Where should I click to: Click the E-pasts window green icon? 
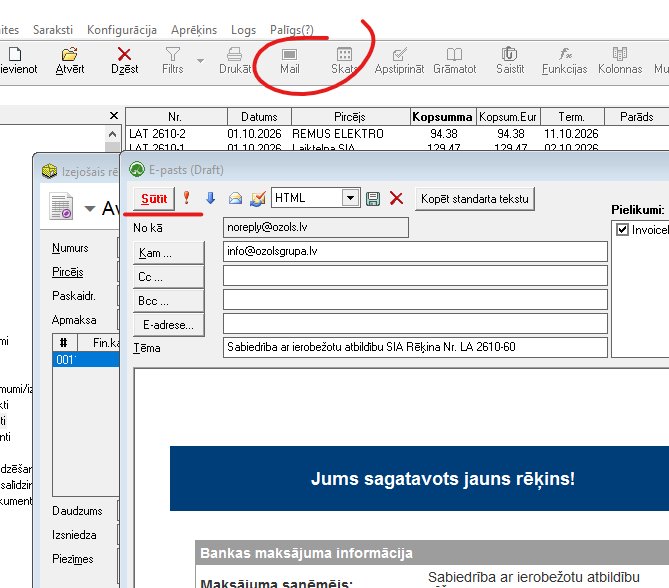click(137, 169)
